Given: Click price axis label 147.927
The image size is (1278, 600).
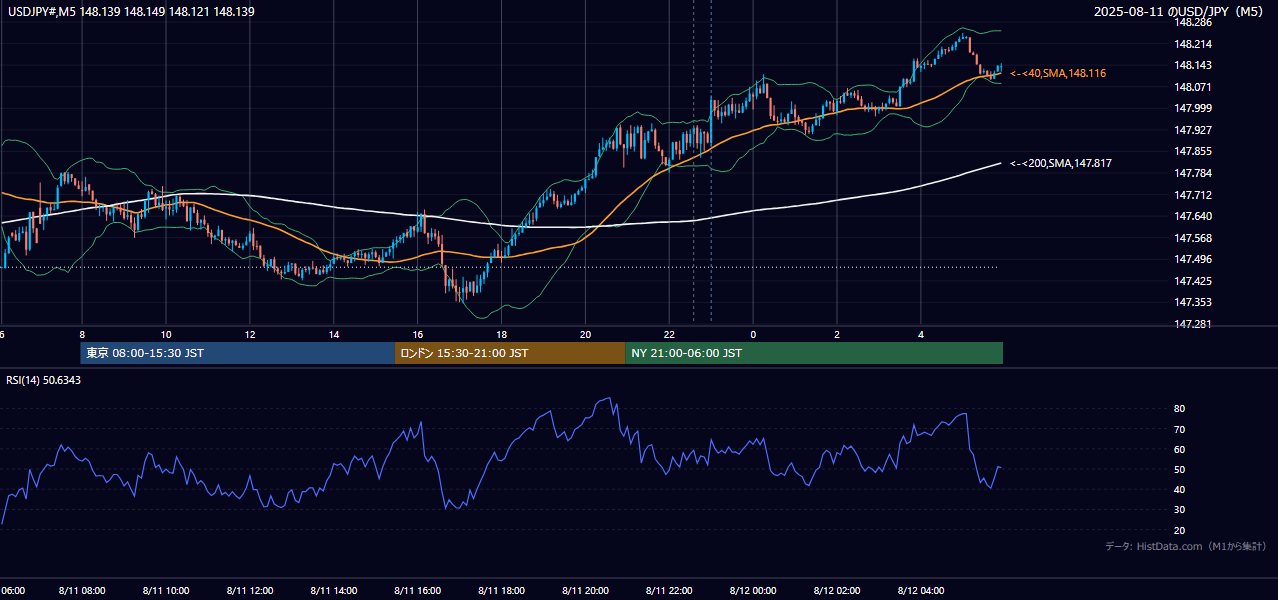Looking at the screenshot, I should tap(1192, 130).
